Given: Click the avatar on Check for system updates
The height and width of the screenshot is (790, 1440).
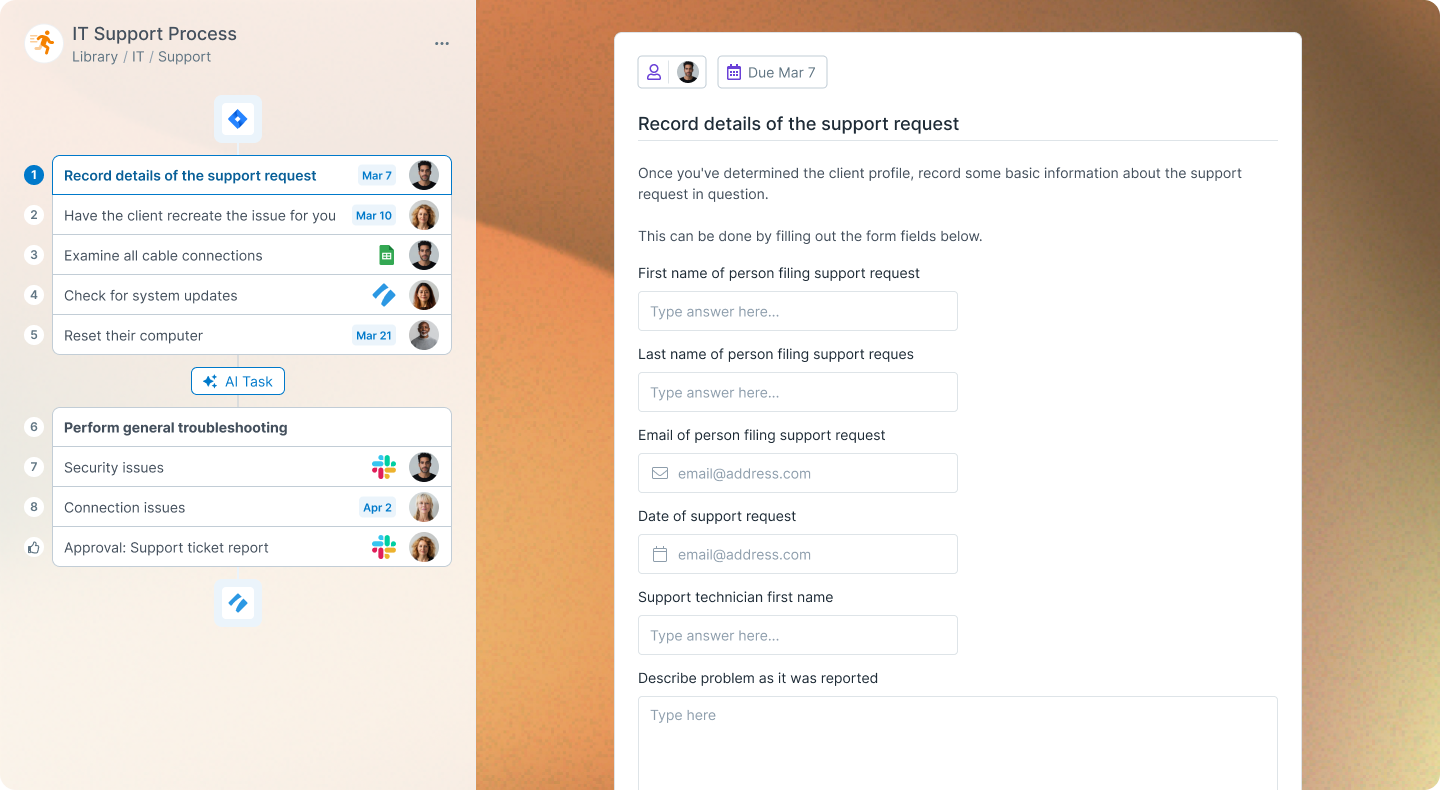Looking at the screenshot, I should point(424,295).
